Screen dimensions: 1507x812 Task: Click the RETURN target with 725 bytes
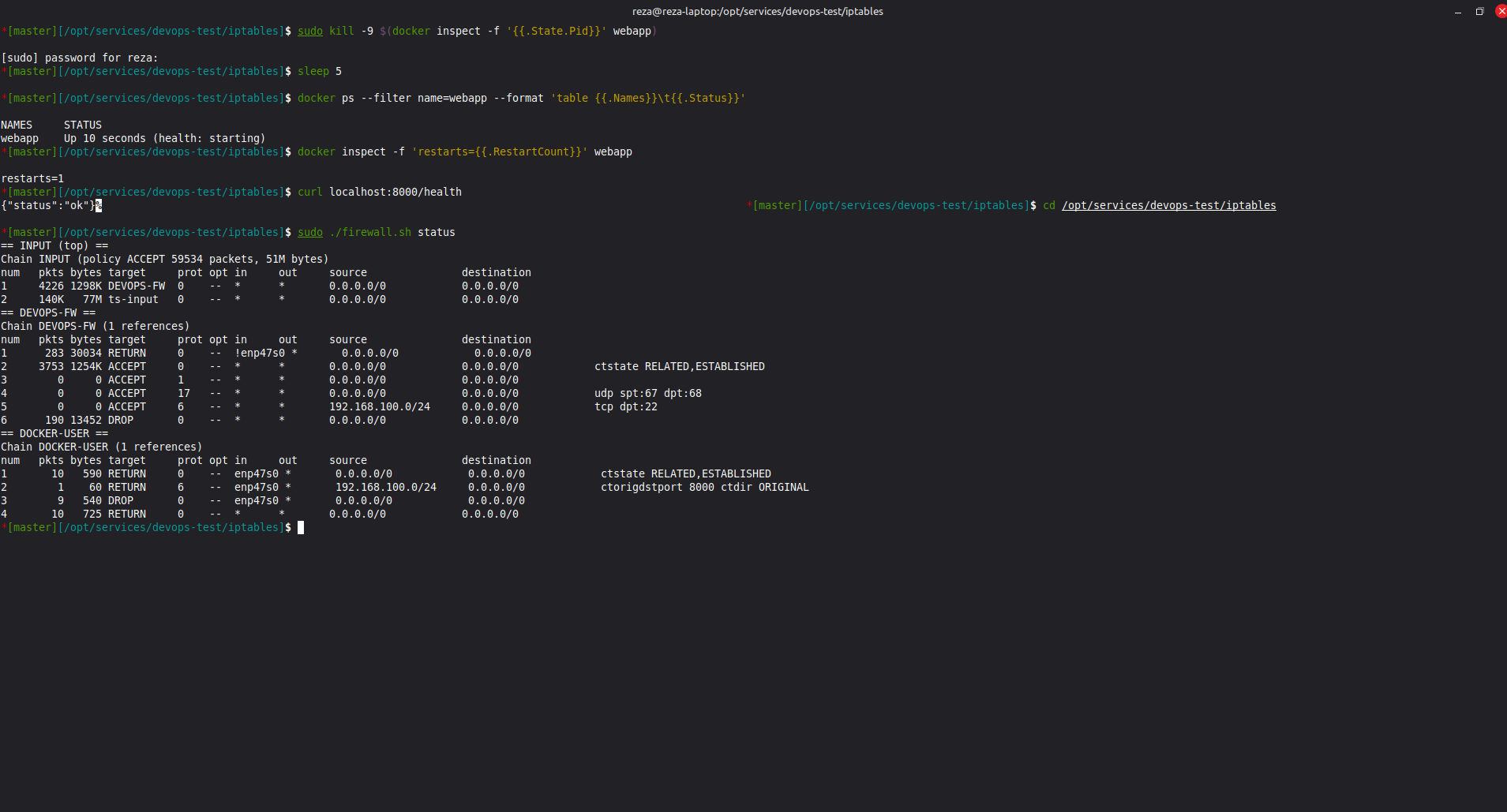pos(127,514)
